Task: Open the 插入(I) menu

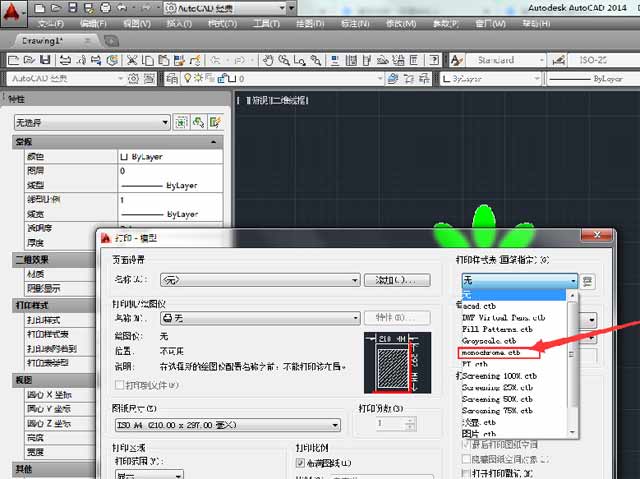Action: pyautogui.click(x=179, y=24)
